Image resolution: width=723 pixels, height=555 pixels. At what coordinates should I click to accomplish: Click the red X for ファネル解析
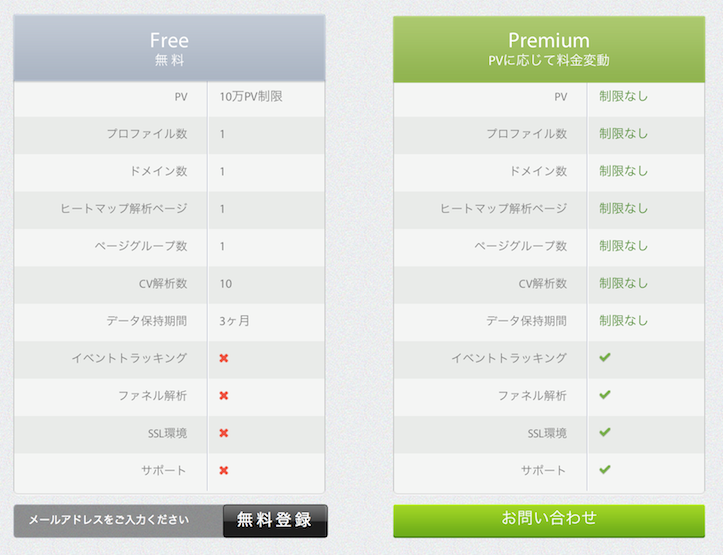point(224,395)
